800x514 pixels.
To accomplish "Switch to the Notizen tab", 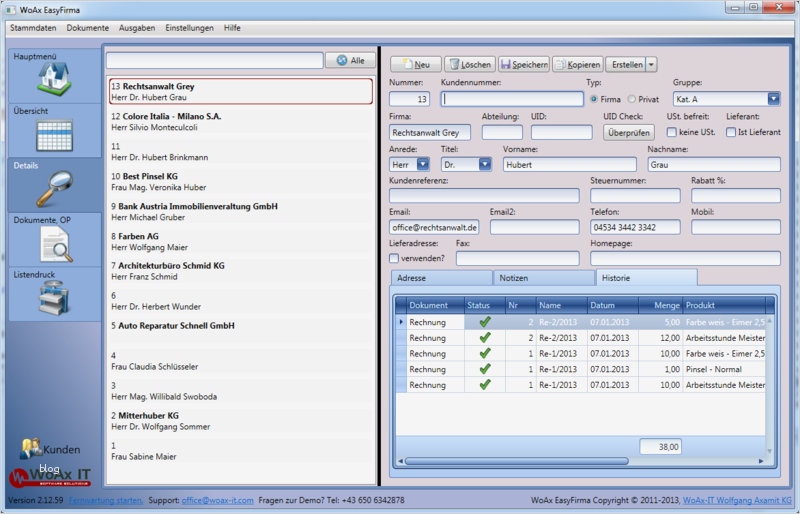I will click(x=544, y=278).
